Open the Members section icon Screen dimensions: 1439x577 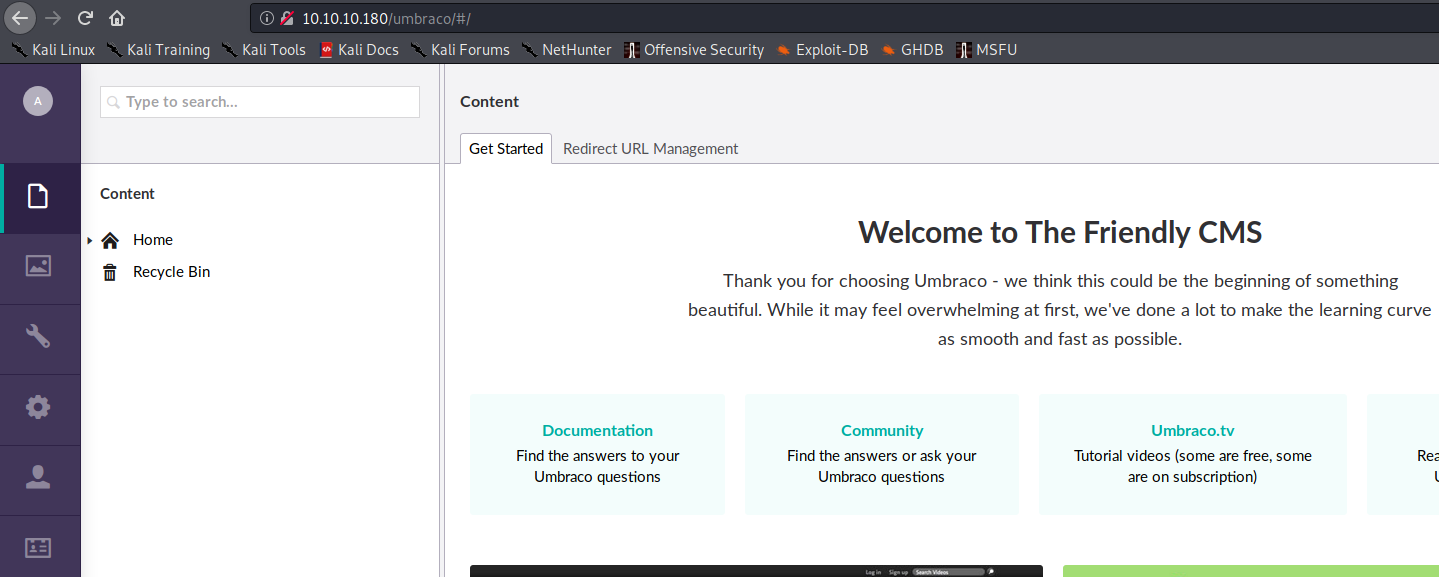coord(40,547)
